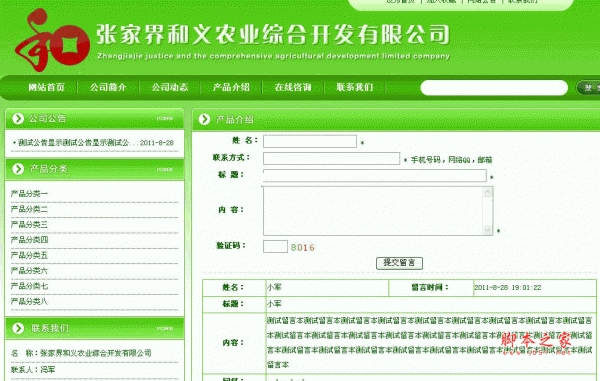This screenshot has width=600, height=381.
Task: Click message timestamp 2011-8-28 19:01:22
Action: 508,287
